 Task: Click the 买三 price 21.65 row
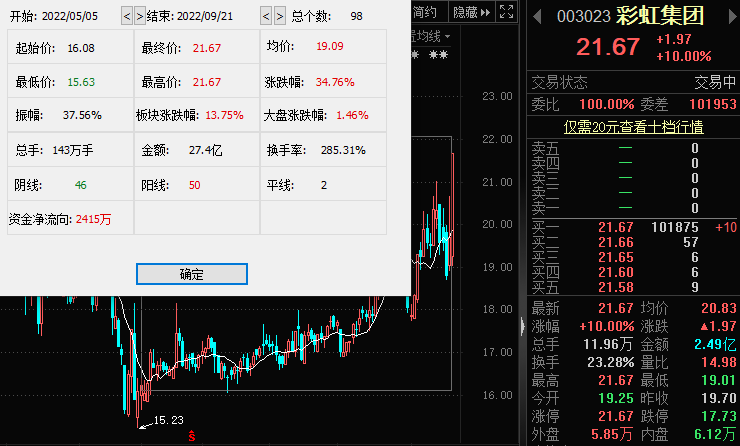pyautogui.click(x=634, y=258)
